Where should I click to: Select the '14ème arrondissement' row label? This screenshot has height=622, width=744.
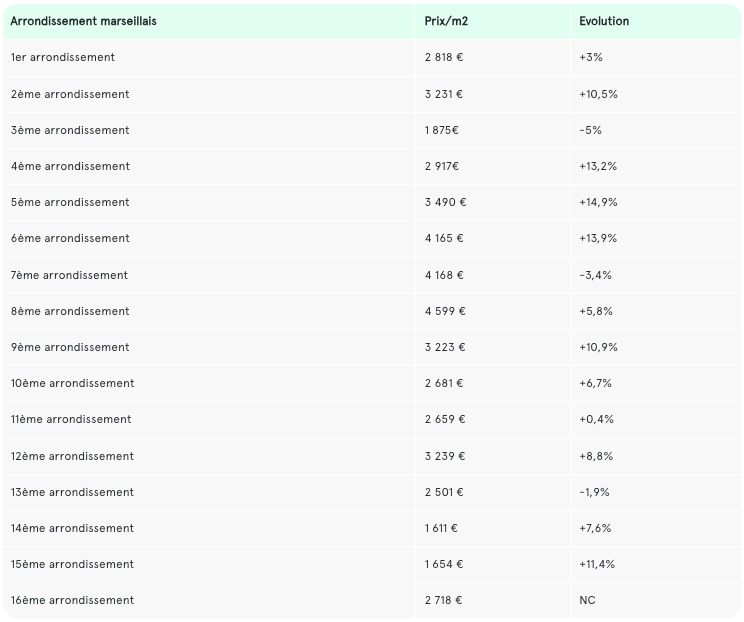click(x=72, y=528)
